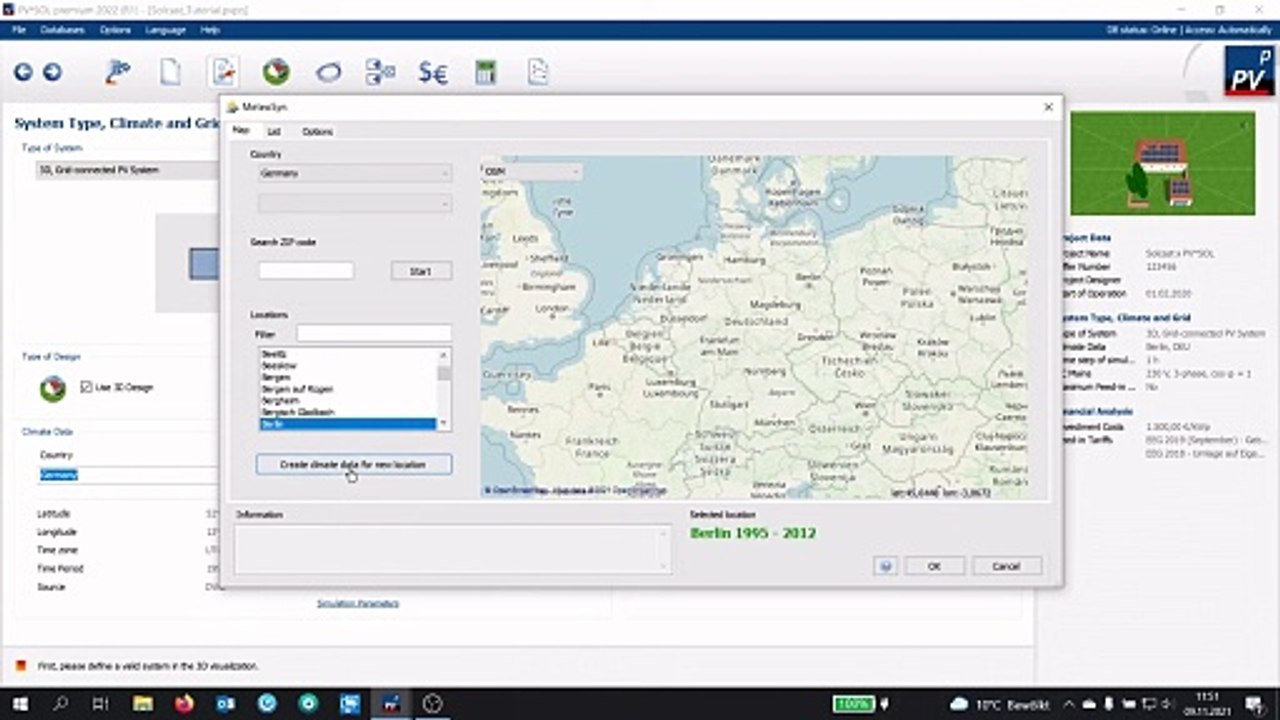
Task: Click Hamburg on the map
Action: coord(743,260)
